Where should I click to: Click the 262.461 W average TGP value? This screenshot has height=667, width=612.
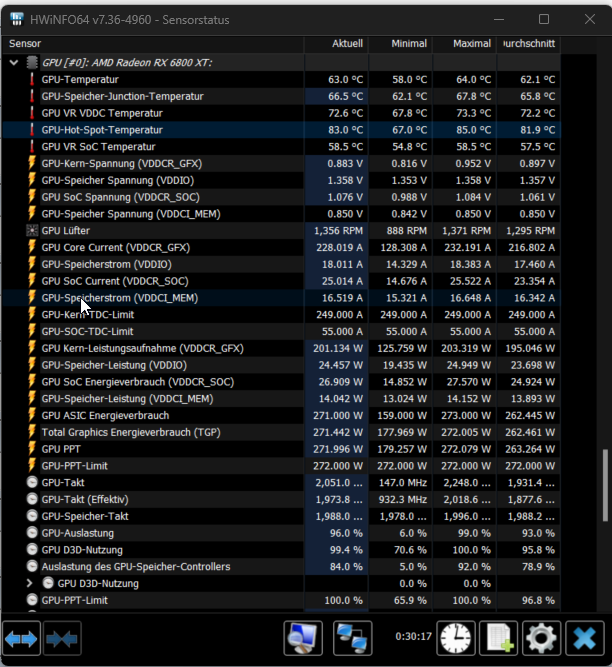(x=530, y=432)
